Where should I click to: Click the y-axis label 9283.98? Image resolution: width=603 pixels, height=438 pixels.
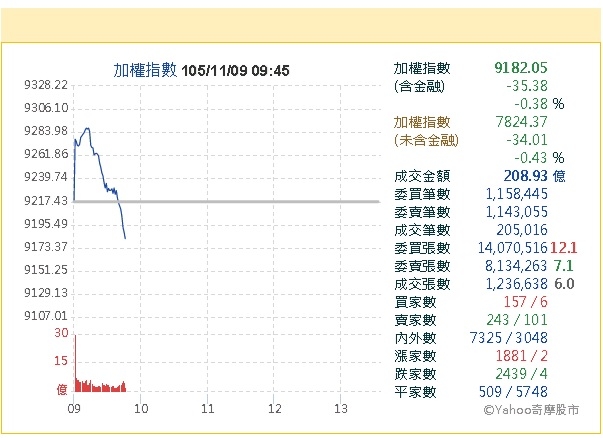[x=46, y=131]
